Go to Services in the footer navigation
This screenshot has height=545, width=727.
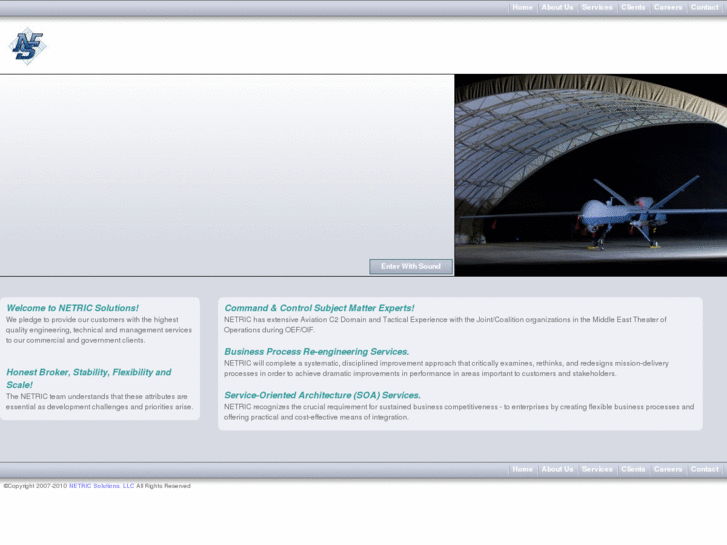[x=597, y=469]
